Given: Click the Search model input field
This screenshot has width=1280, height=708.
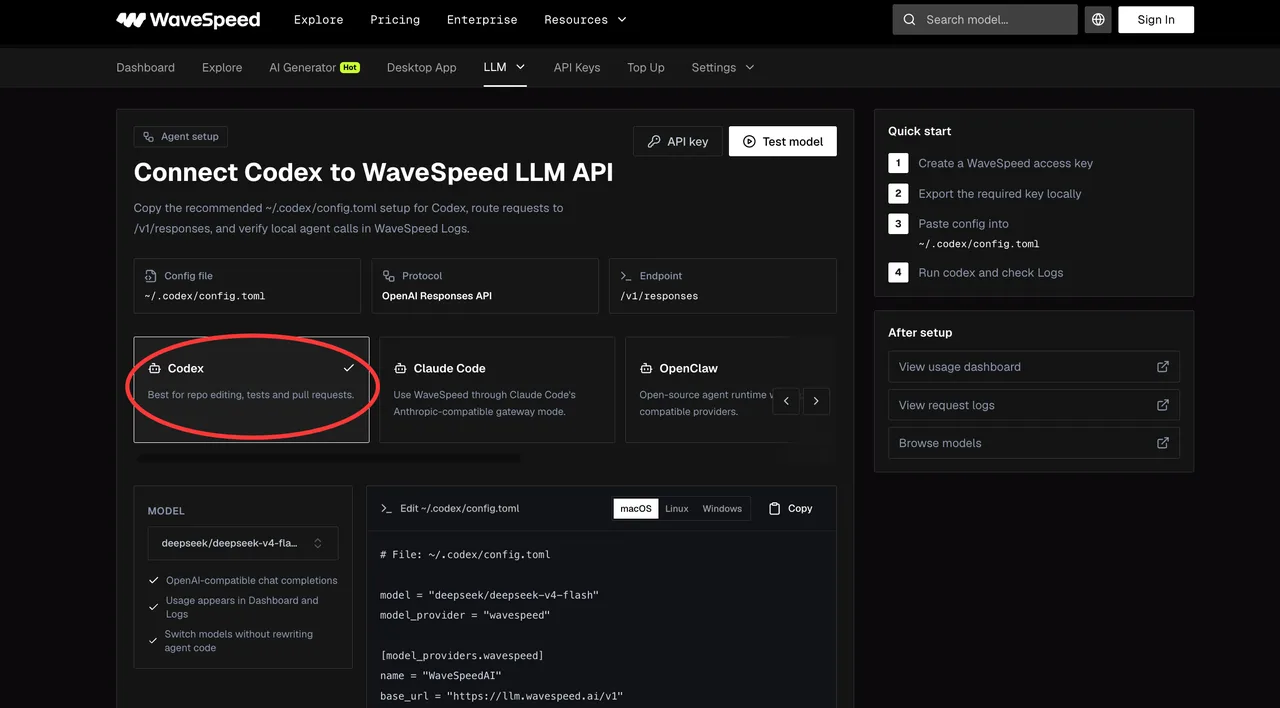Looking at the screenshot, I should point(985,19).
